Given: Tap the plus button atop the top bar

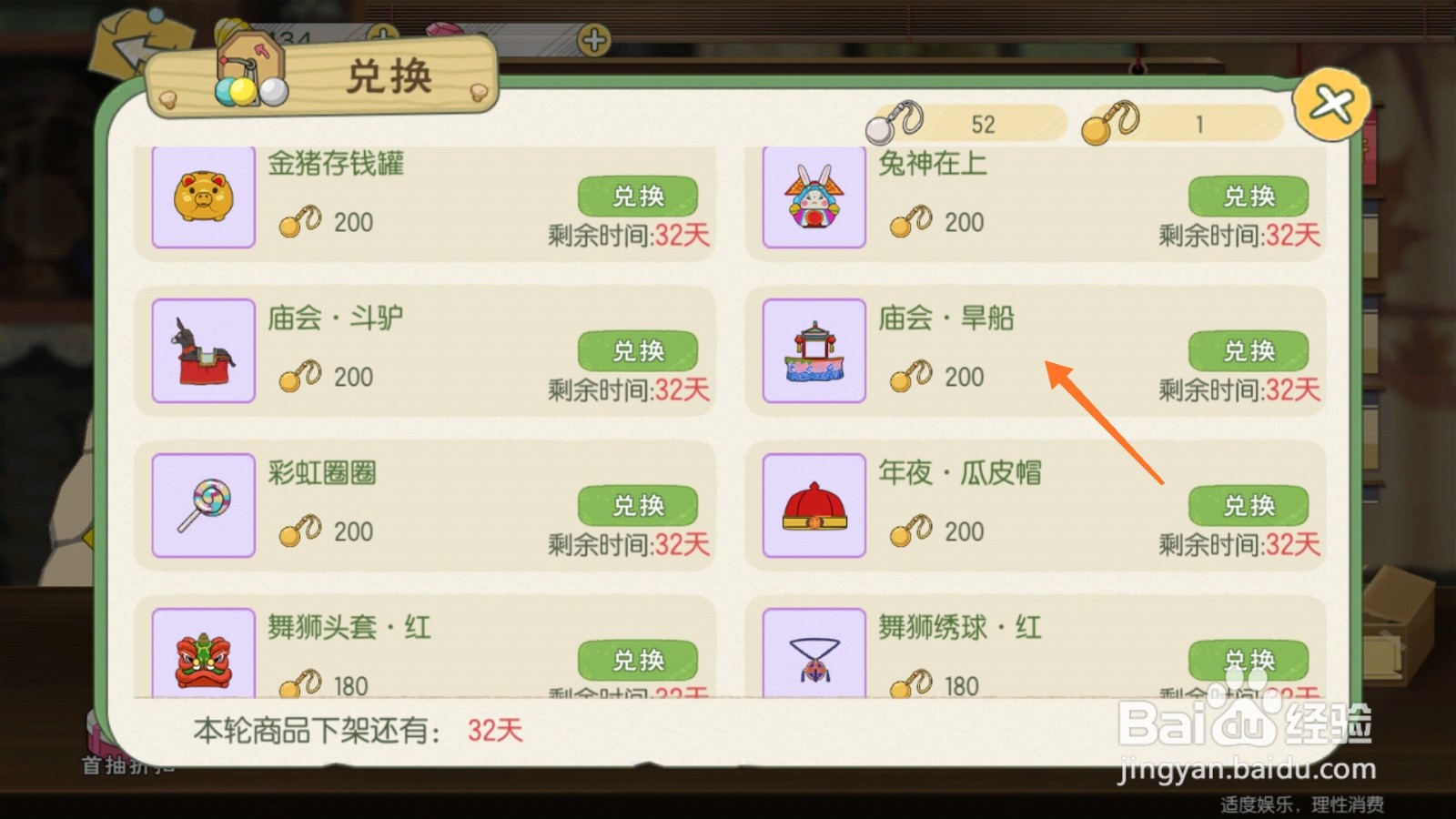Looking at the screenshot, I should 594,40.
